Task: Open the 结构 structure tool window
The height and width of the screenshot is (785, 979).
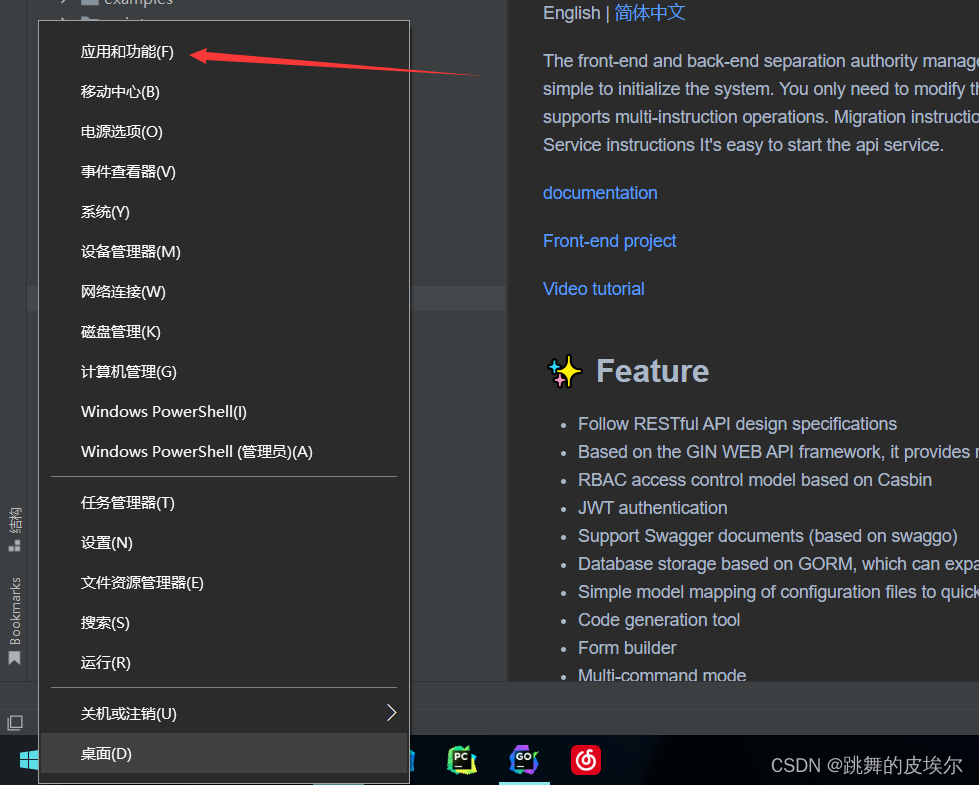Action: [x=14, y=530]
